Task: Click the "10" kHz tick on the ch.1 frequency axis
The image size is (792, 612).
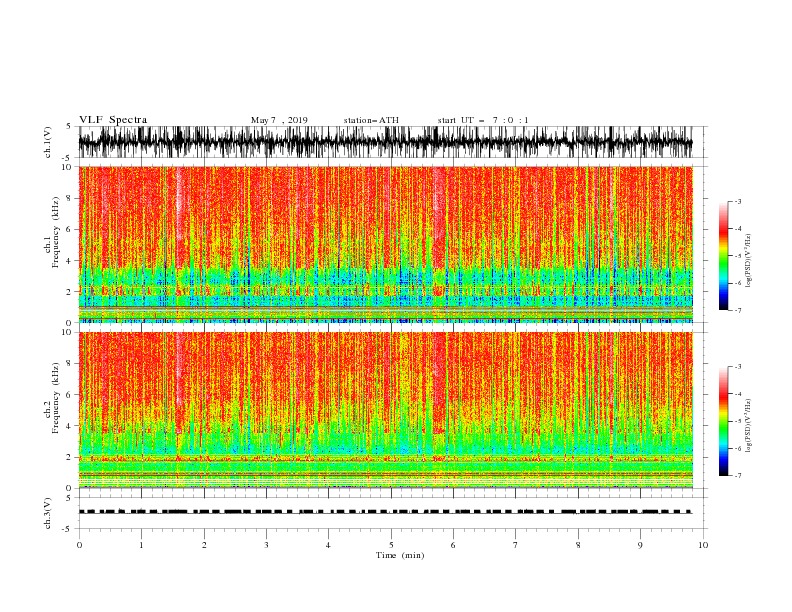Action: click(68, 167)
